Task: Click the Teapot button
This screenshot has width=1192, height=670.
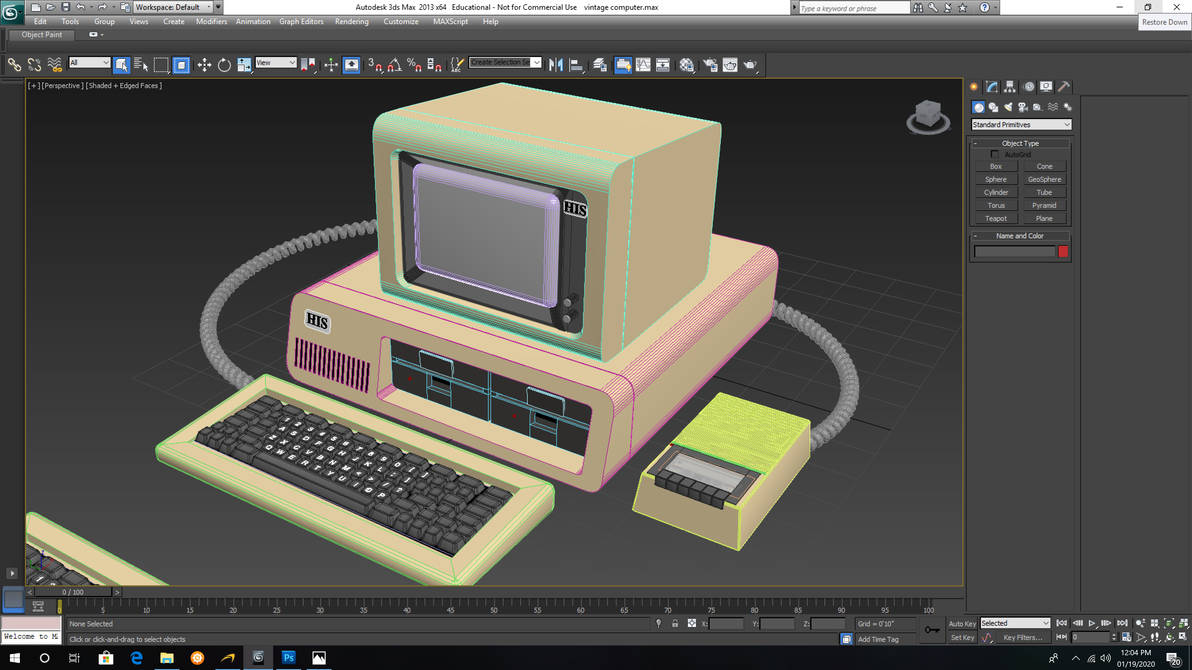Action: 996,218
